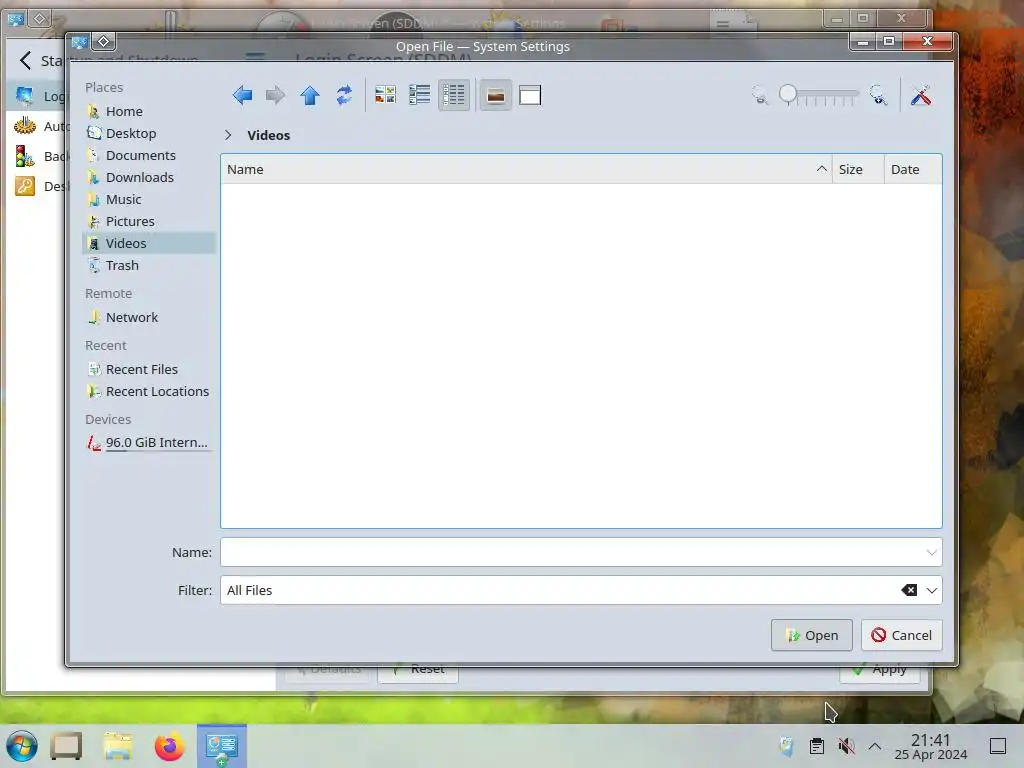Go back with the blue left arrow
This screenshot has width=1024, height=768.
pos(242,95)
